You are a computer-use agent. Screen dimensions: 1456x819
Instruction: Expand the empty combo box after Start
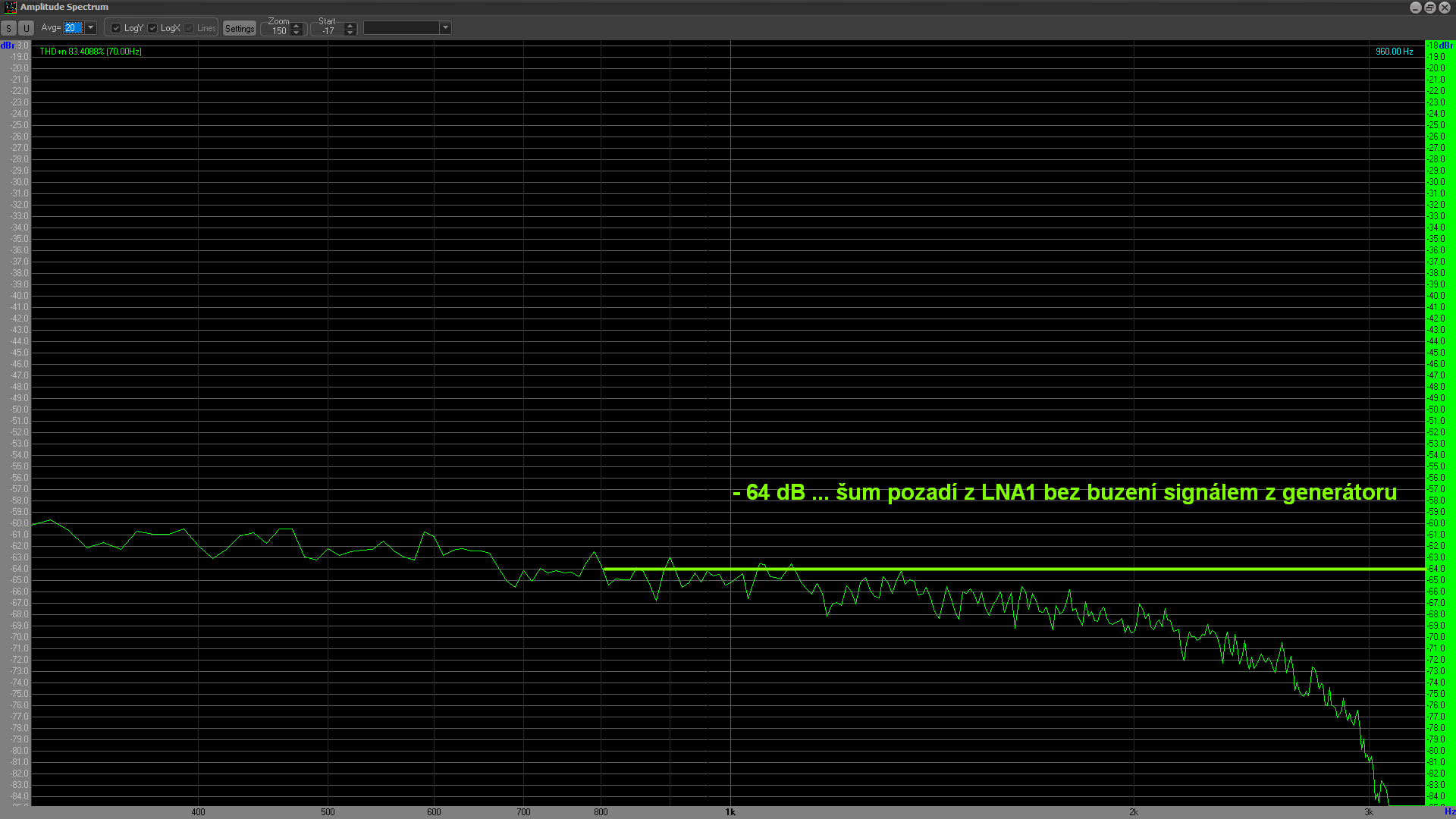pos(445,28)
